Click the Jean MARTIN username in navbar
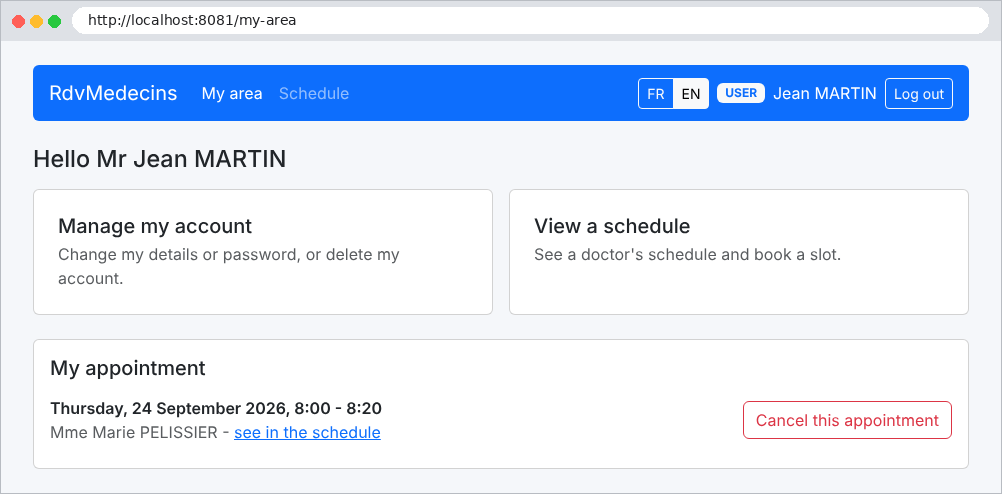This screenshot has height=494, width=1002. click(824, 93)
